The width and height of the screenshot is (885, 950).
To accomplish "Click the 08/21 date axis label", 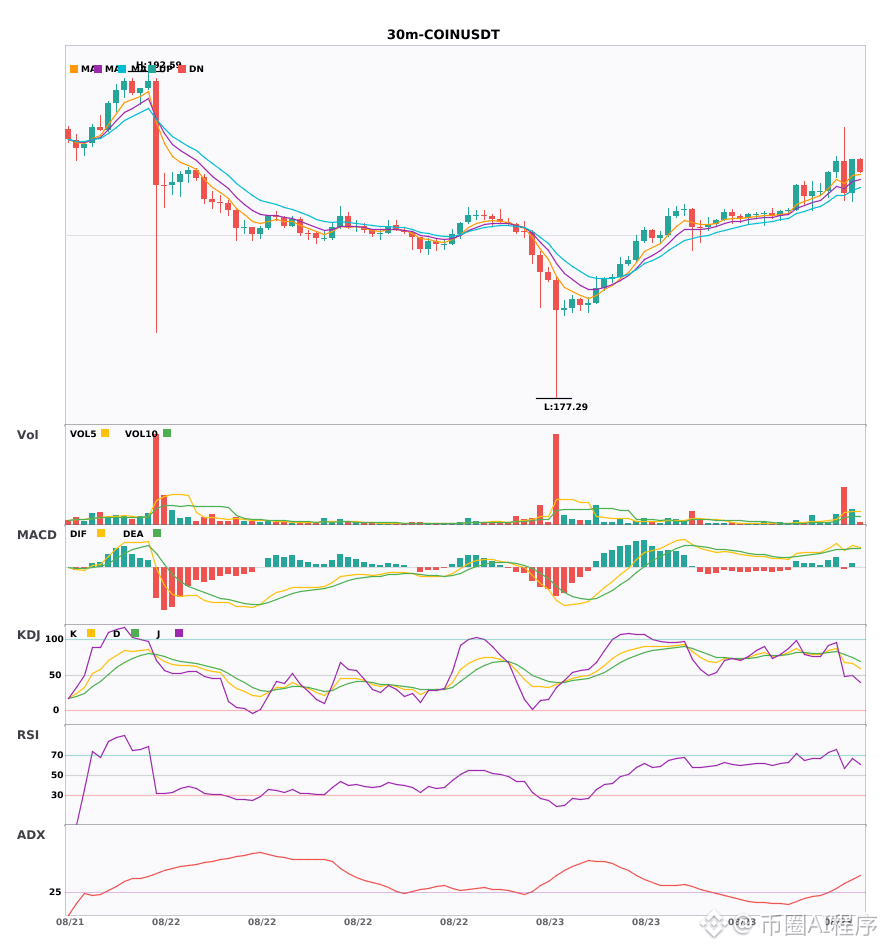I will pyautogui.click(x=70, y=922).
